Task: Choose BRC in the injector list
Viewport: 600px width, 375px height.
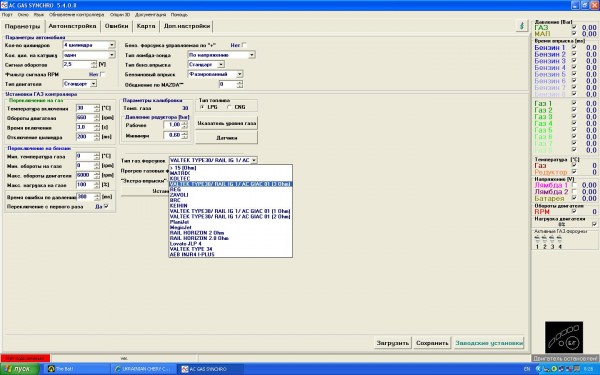Action: [230, 200]
